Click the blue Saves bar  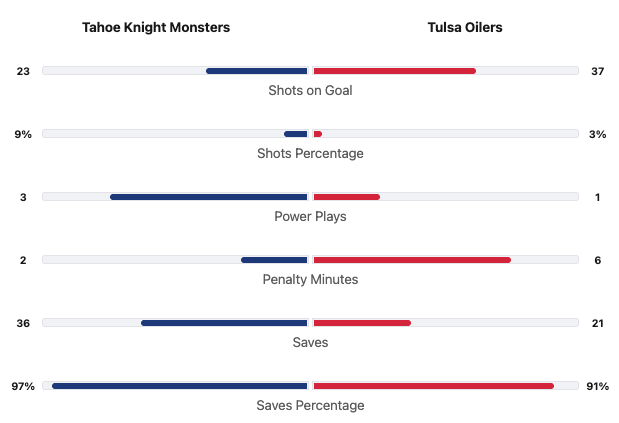pos(224,323)
